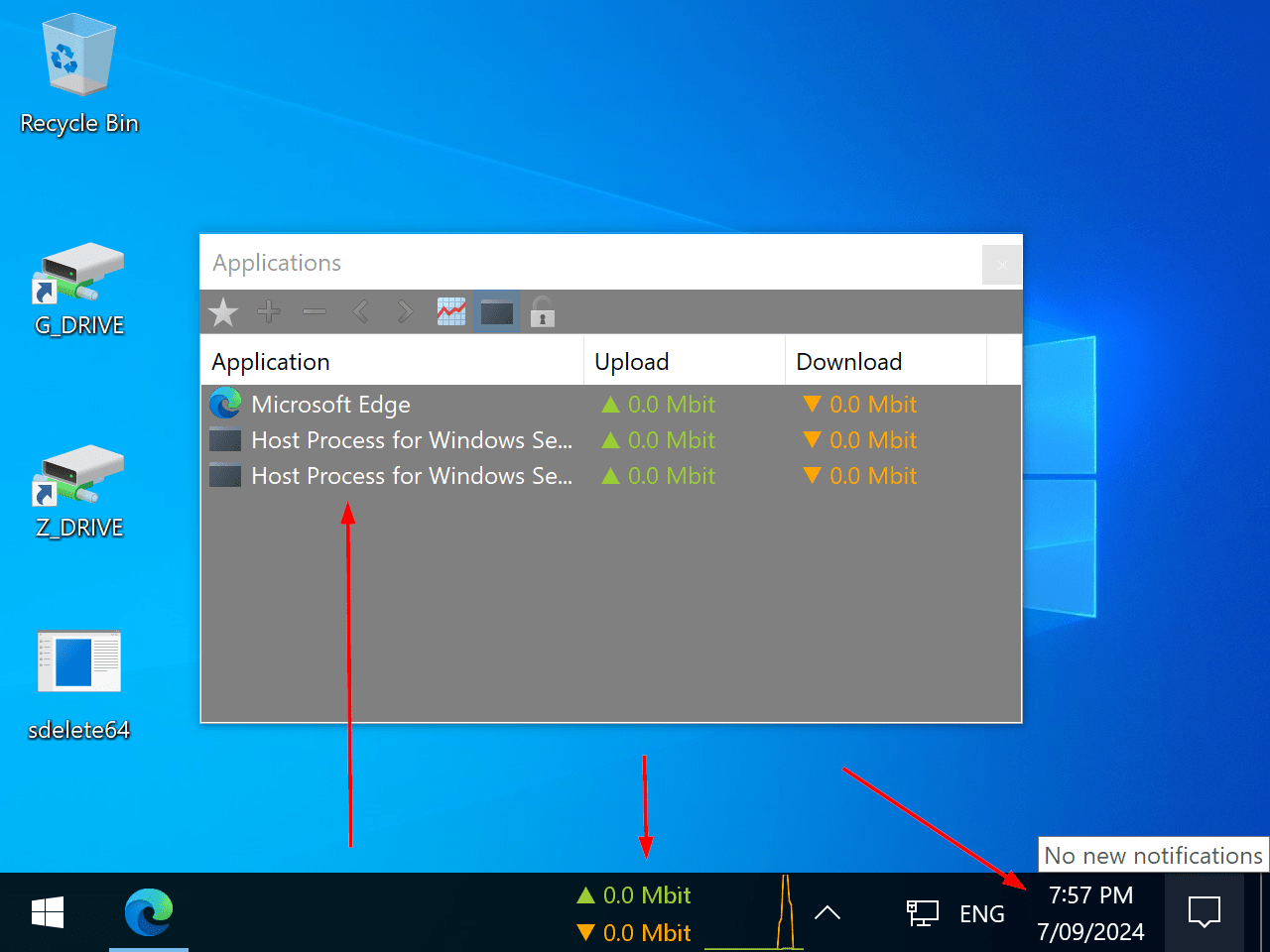Click the minus remove icon in toolbar

[315, 312]
